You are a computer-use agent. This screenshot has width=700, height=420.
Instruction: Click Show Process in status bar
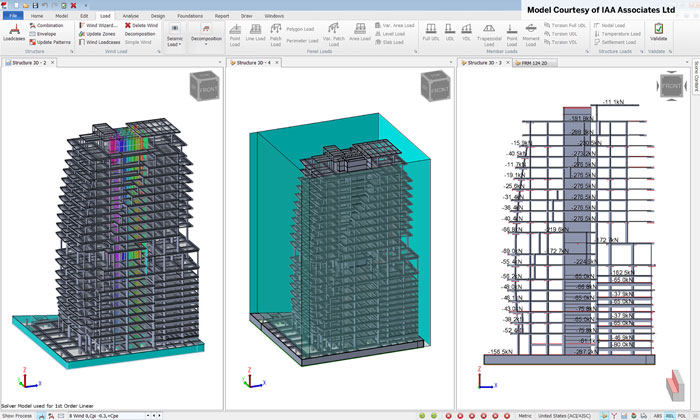coord(17,415)
